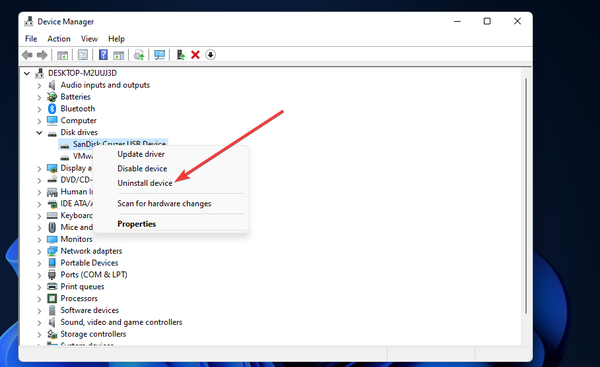Click the Disable device down-arrow icon
This screenshot has width=600, height=367.
click(x=210, y=55)
